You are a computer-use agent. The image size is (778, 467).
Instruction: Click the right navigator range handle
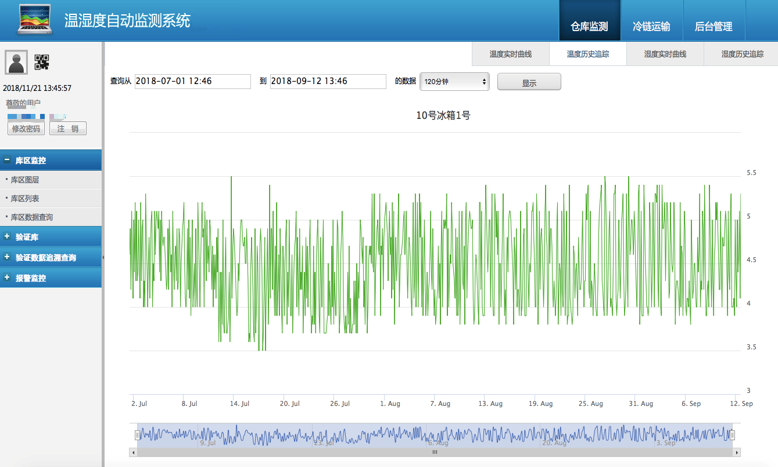pyautogui.click(x=732, y=435)
